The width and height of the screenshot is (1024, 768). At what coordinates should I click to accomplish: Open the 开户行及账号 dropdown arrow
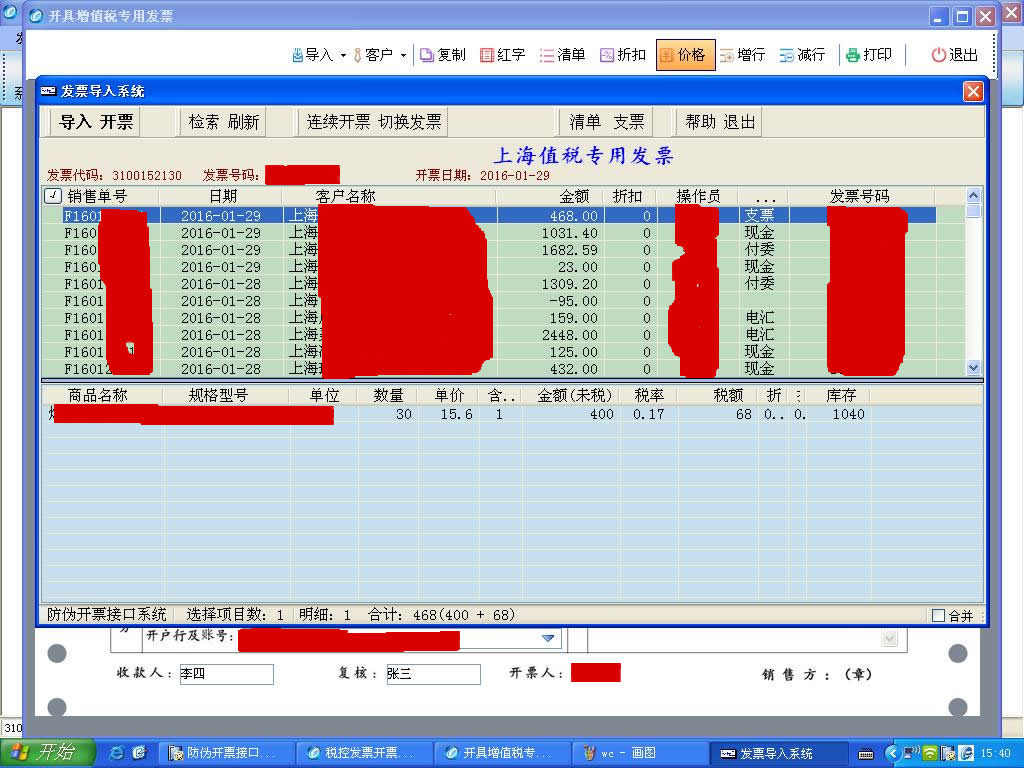549,639
